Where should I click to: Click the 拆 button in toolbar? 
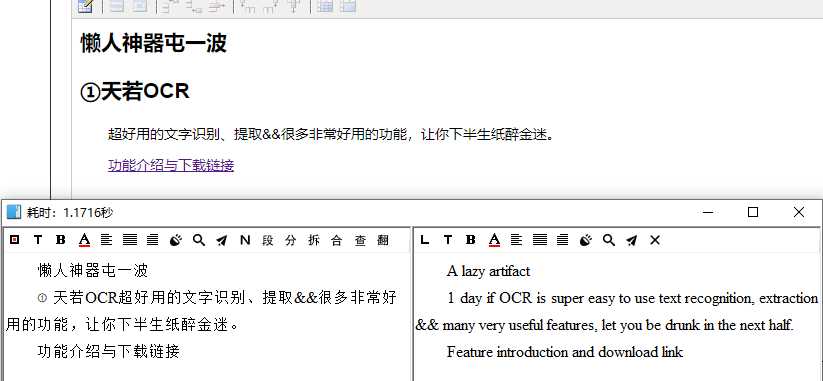tap(314, 240)
